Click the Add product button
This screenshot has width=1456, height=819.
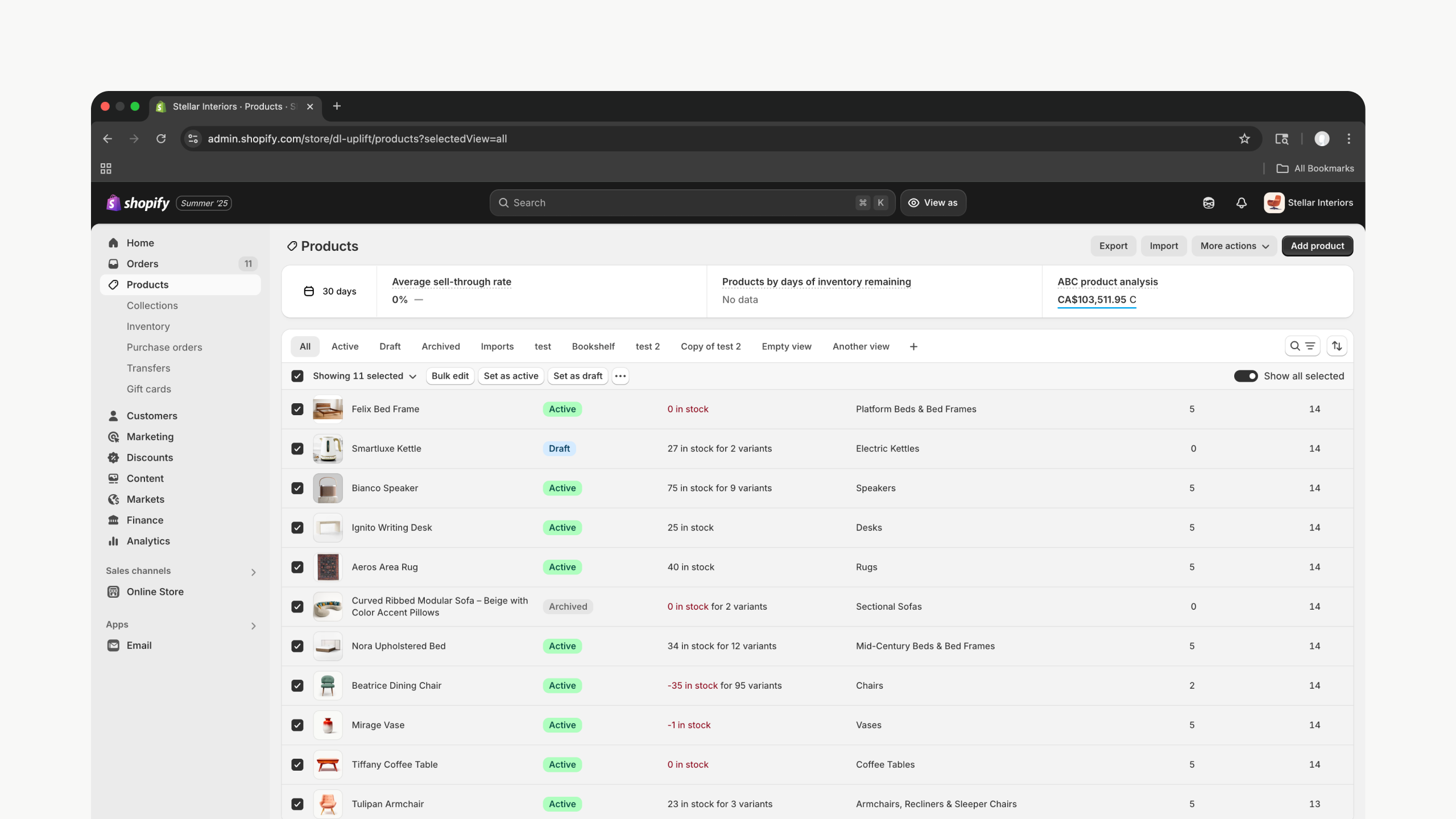pos(1317,246)
